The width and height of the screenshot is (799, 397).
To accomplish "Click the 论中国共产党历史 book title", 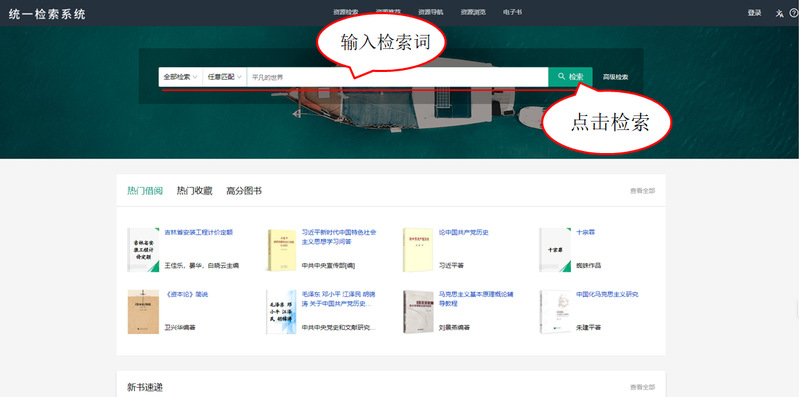I will (x=464, y=232).
